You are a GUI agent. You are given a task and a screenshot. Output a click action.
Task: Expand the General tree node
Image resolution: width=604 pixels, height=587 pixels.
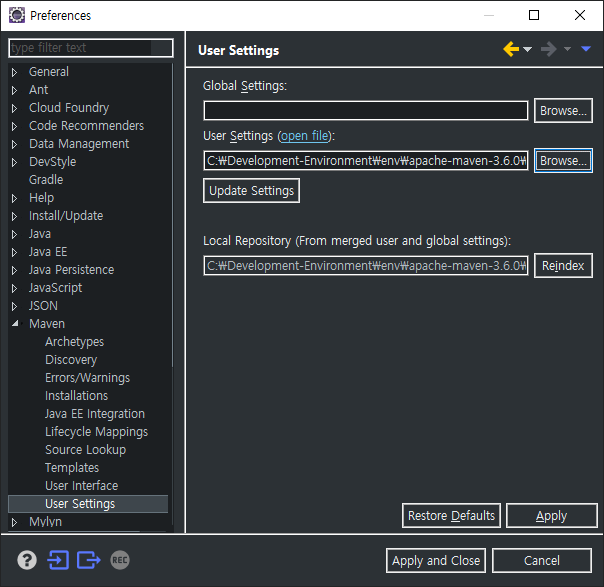(x=15, y=72)
